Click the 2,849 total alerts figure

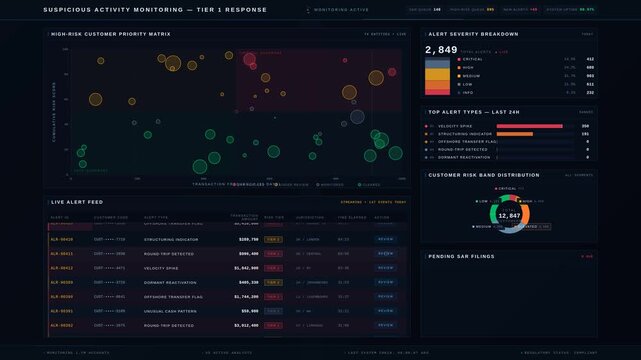click(x=441, y=50)
